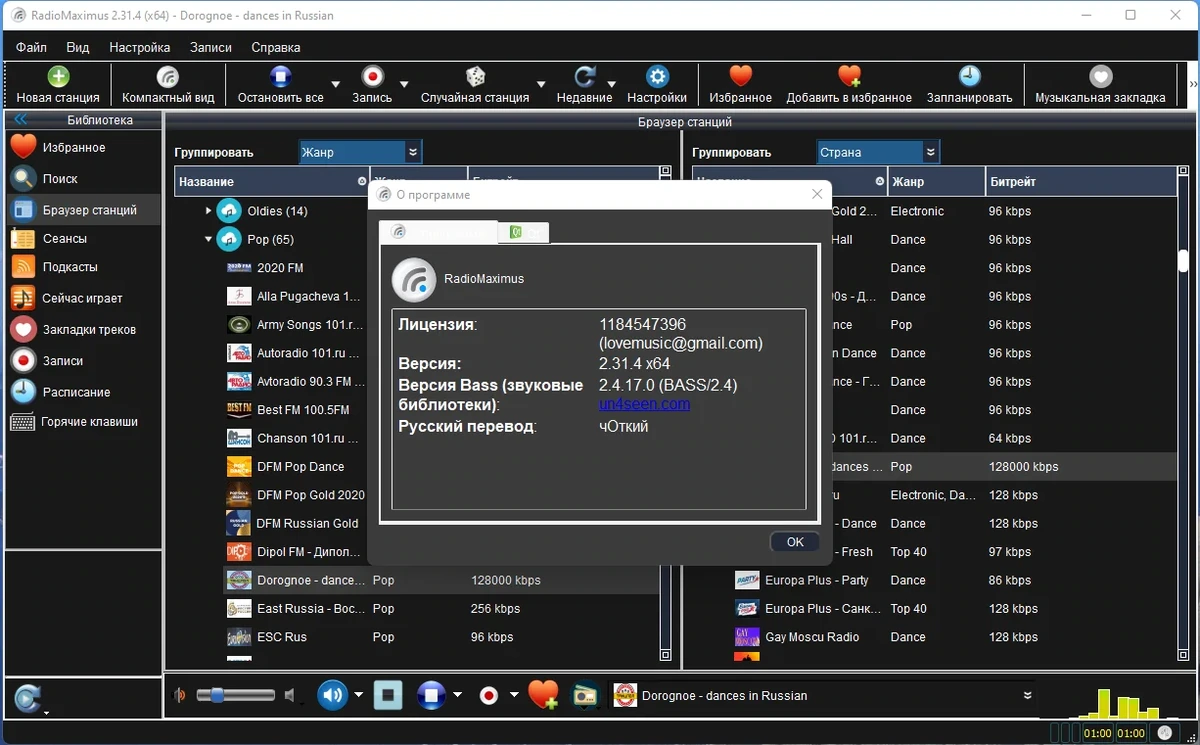Open the Случайная станция dropdown arrow
The height and width of the screenshot is (745, 1200).
pos(541,84)
